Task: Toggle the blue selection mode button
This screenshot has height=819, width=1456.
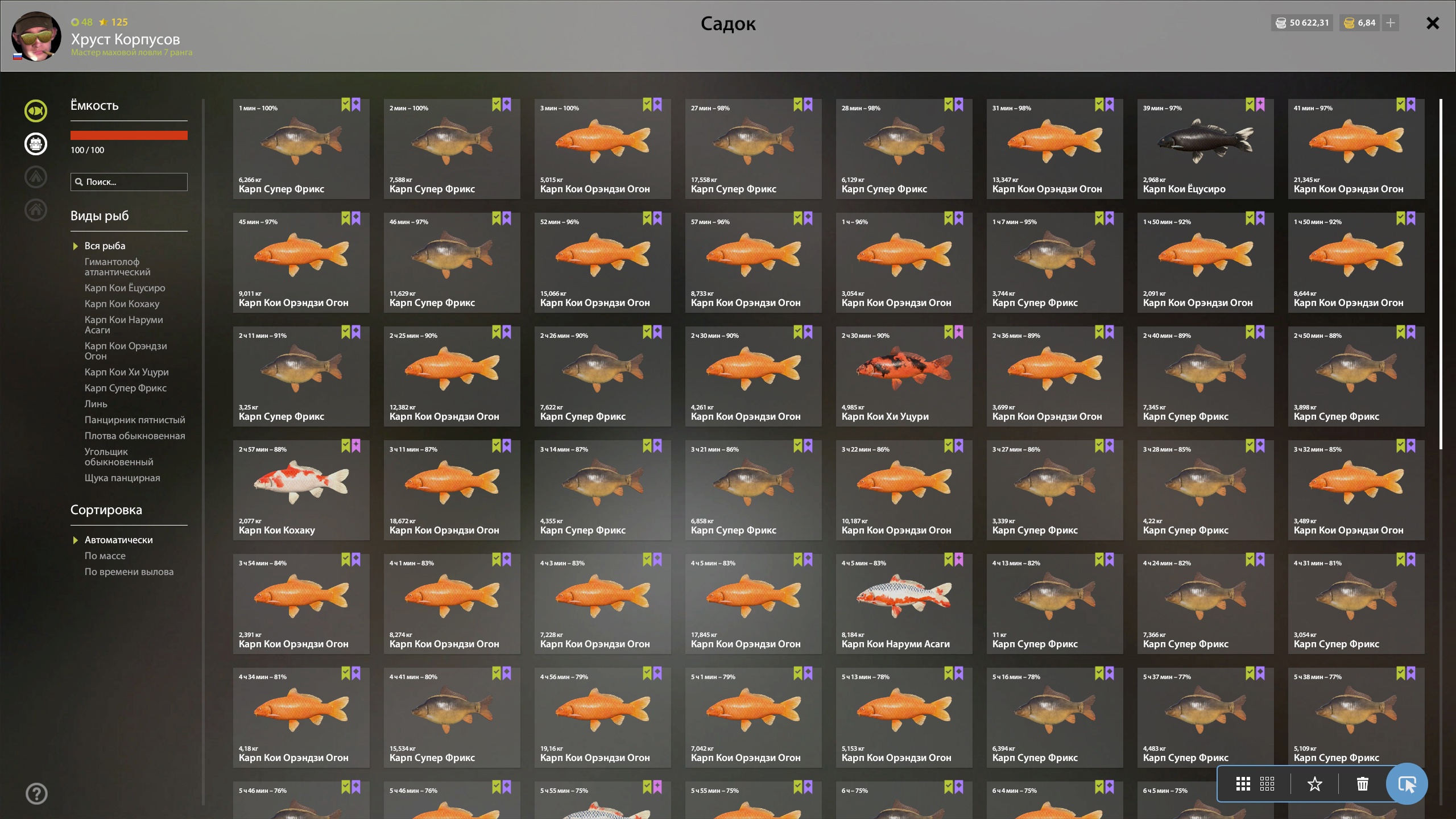Action: tap(1407, 784)
